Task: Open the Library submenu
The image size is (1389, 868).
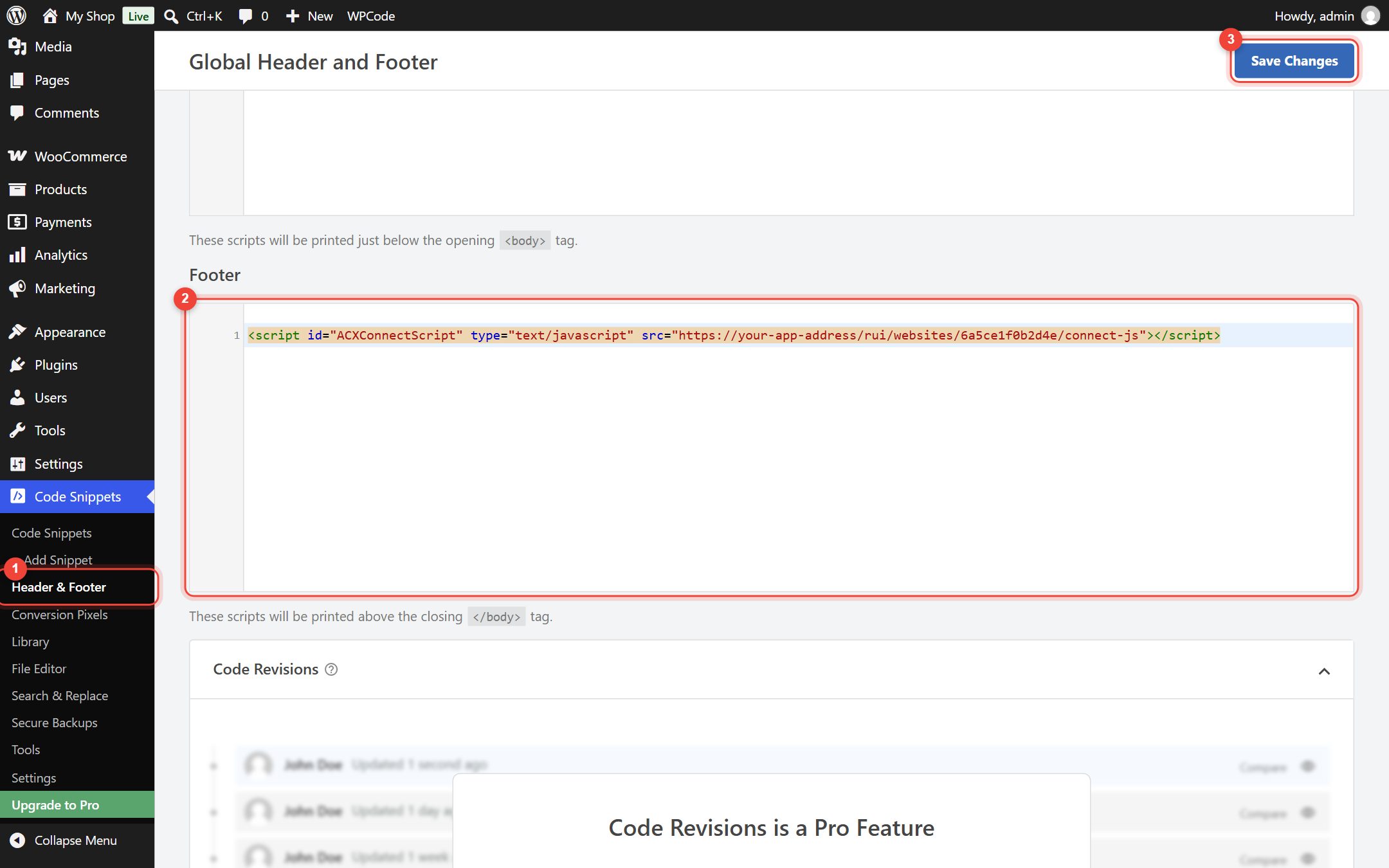Action: point(30,642)
